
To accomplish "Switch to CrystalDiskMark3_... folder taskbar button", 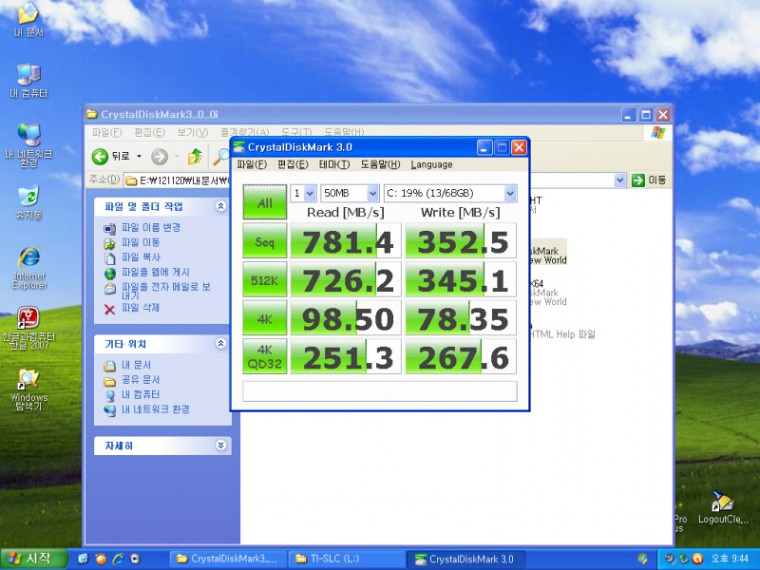I will 228,559.
